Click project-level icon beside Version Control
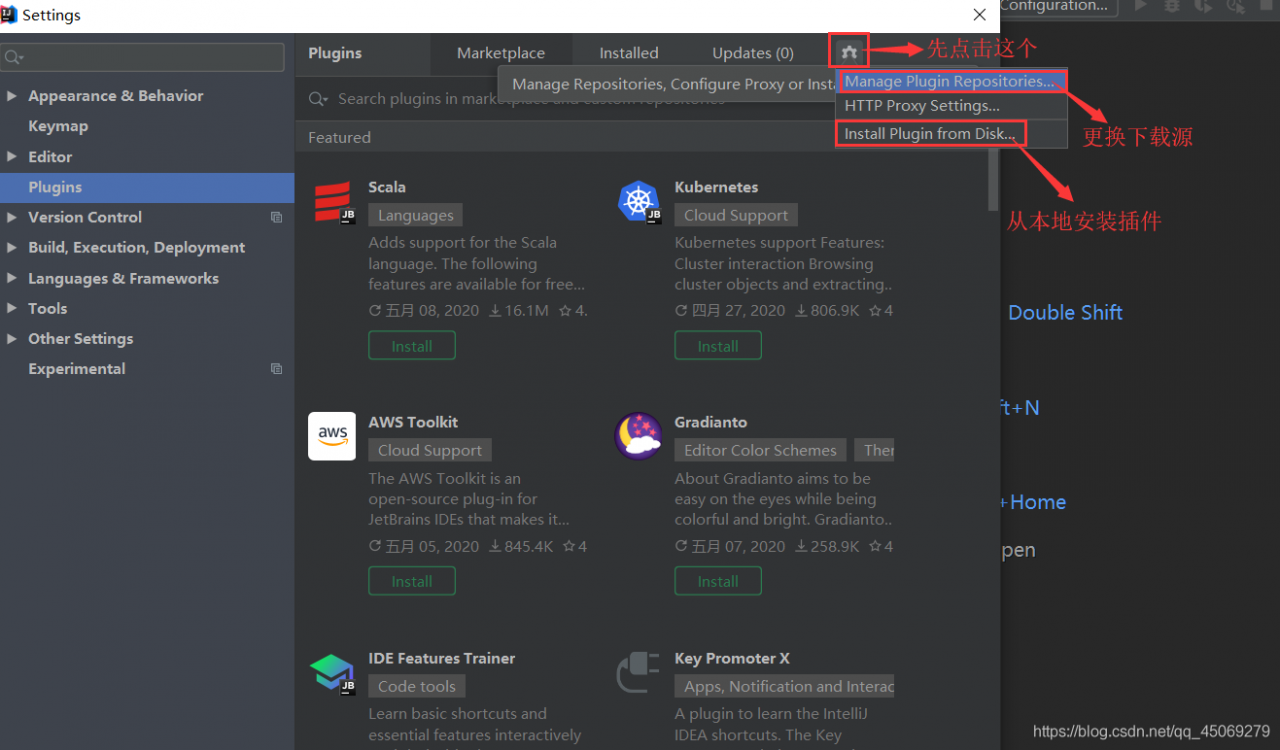Screen dimensions: 1280x750 [276, 217]
